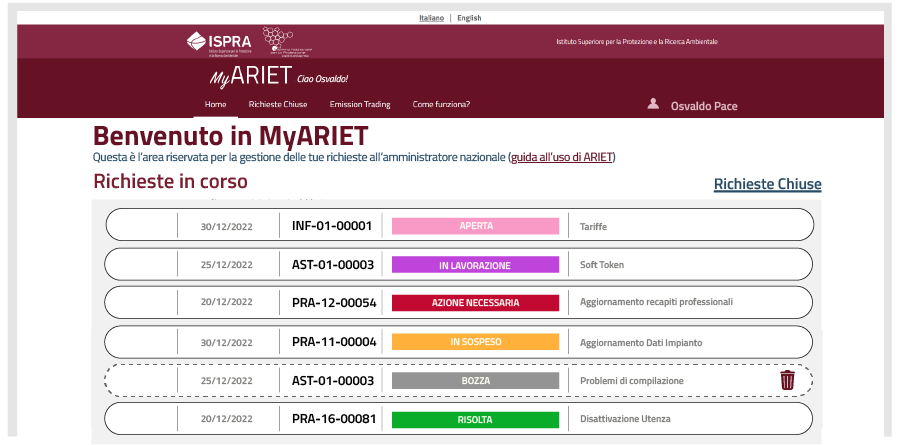Viewport: 899px width, 445px height.
Task: Open the guida all'uso di ARIET link
Action: click(561, 157)
